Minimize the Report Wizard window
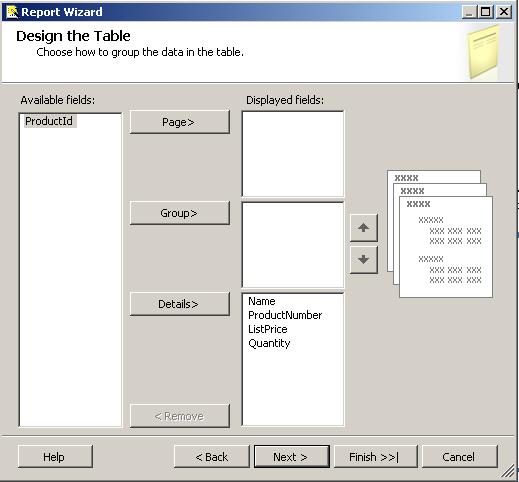The image size is (519, 482). 469,12
